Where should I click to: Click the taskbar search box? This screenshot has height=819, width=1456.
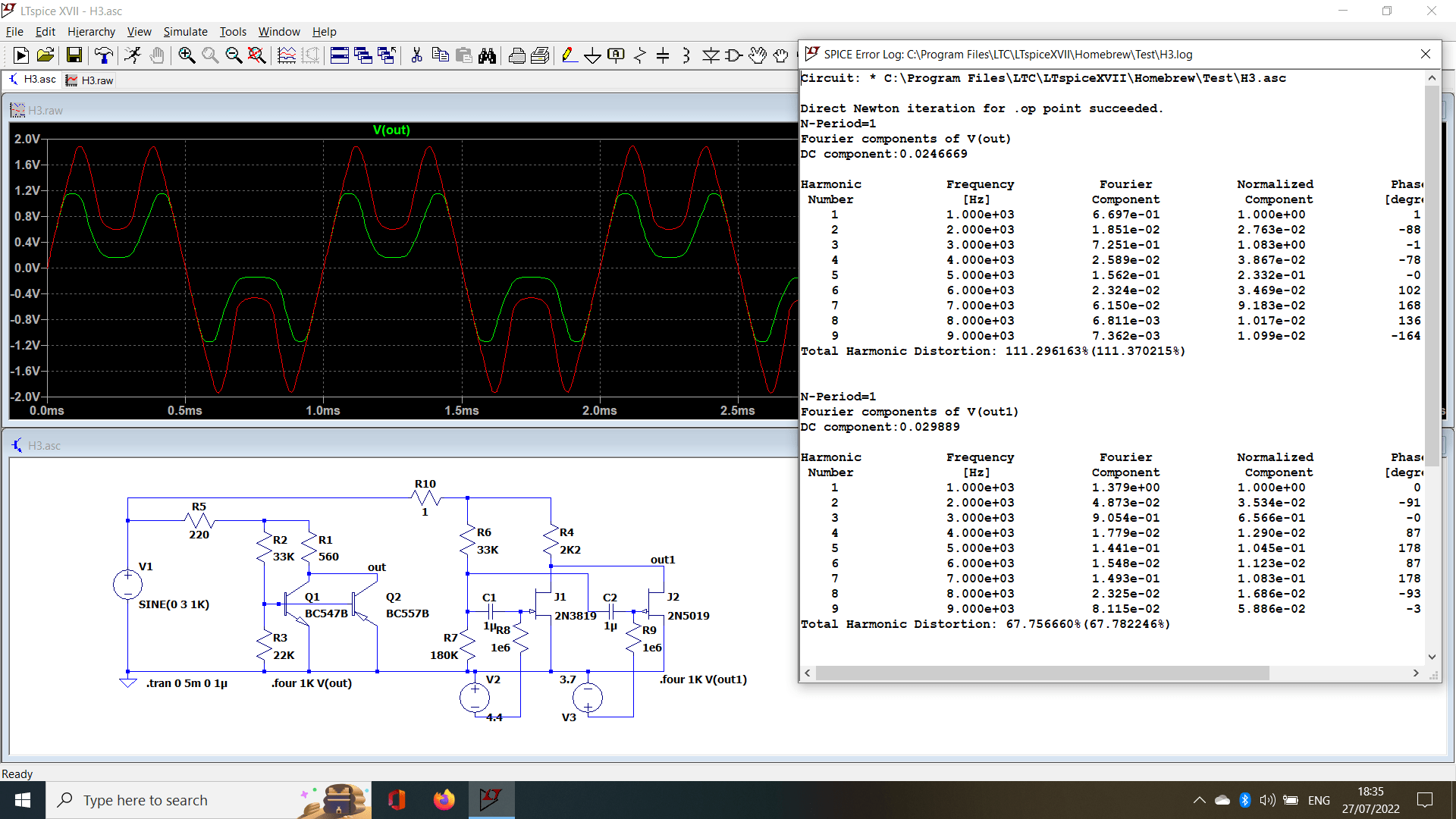click(x=209, y=800)
